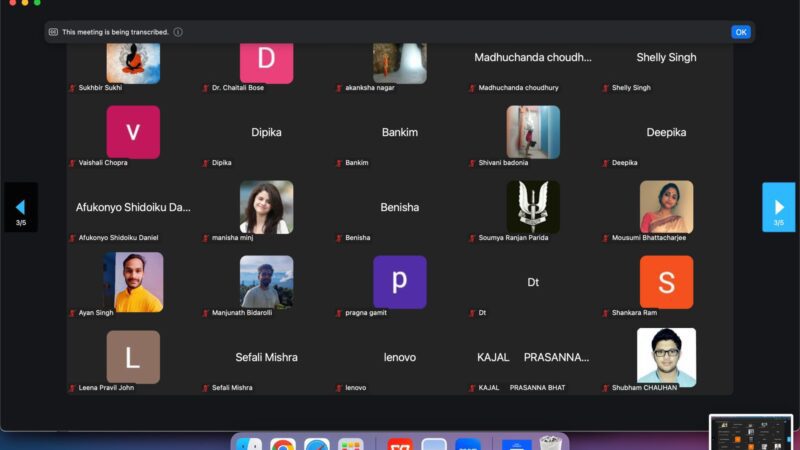This screenshot has height=450, width=800.
Task: Click muted mic icon for Dr. Chaitali Bose
Action: 206,88
